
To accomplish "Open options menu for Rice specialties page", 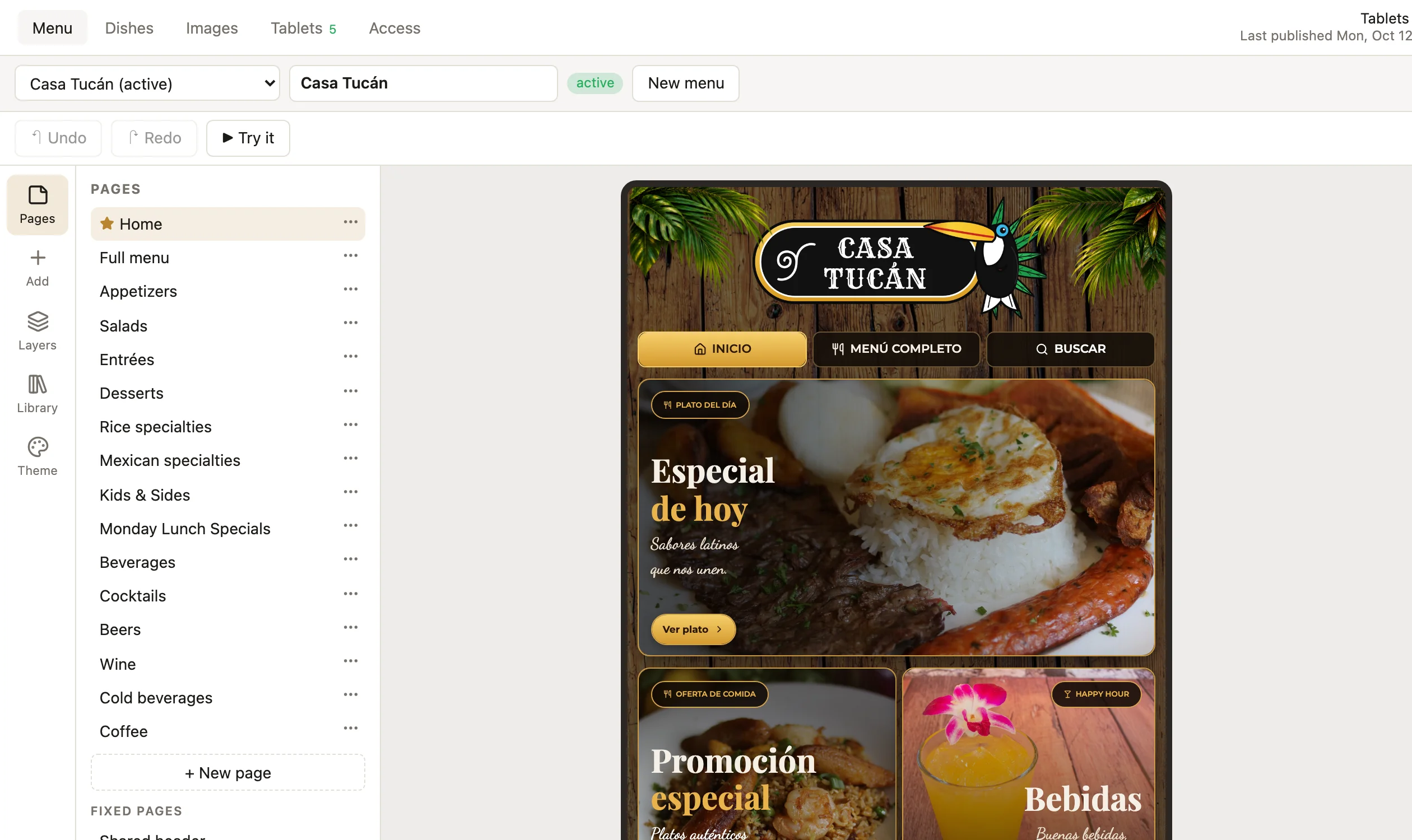I will tap(351, 424).
